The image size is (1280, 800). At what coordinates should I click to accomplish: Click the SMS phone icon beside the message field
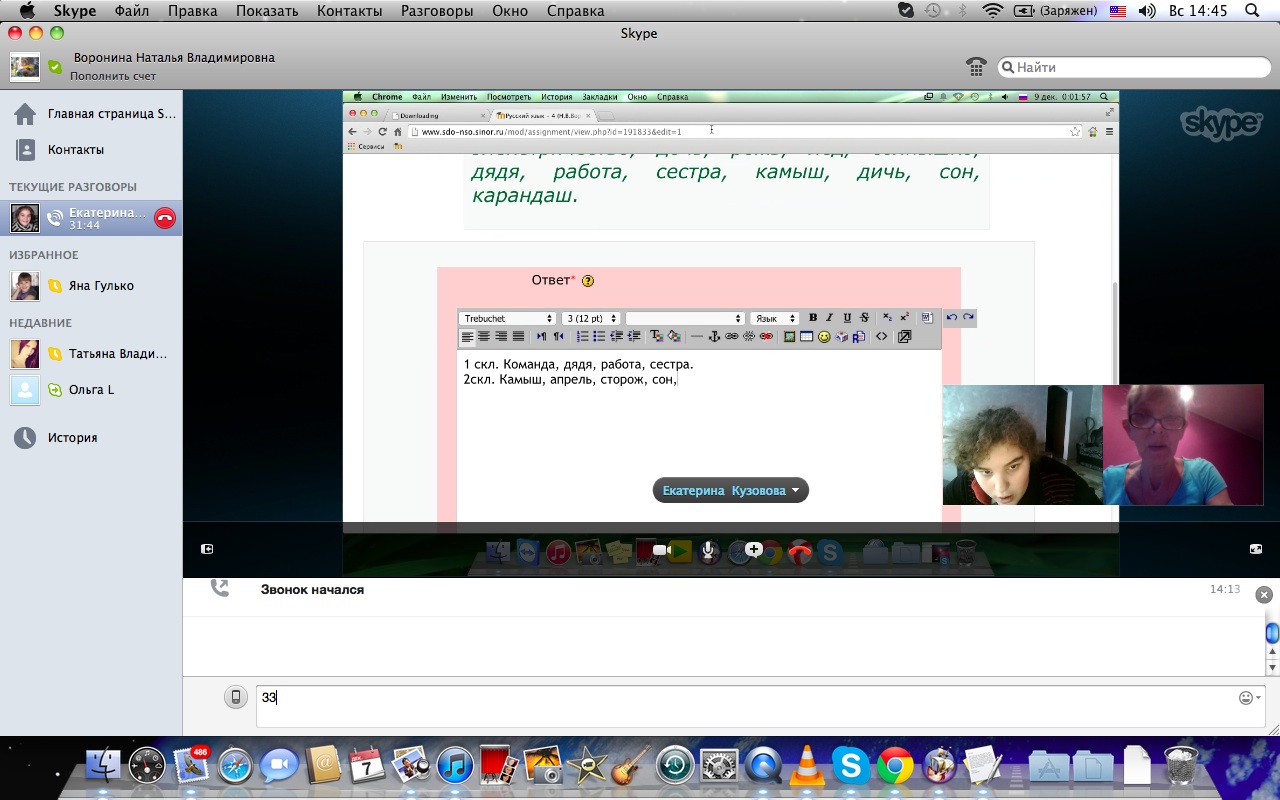point(235,698)
